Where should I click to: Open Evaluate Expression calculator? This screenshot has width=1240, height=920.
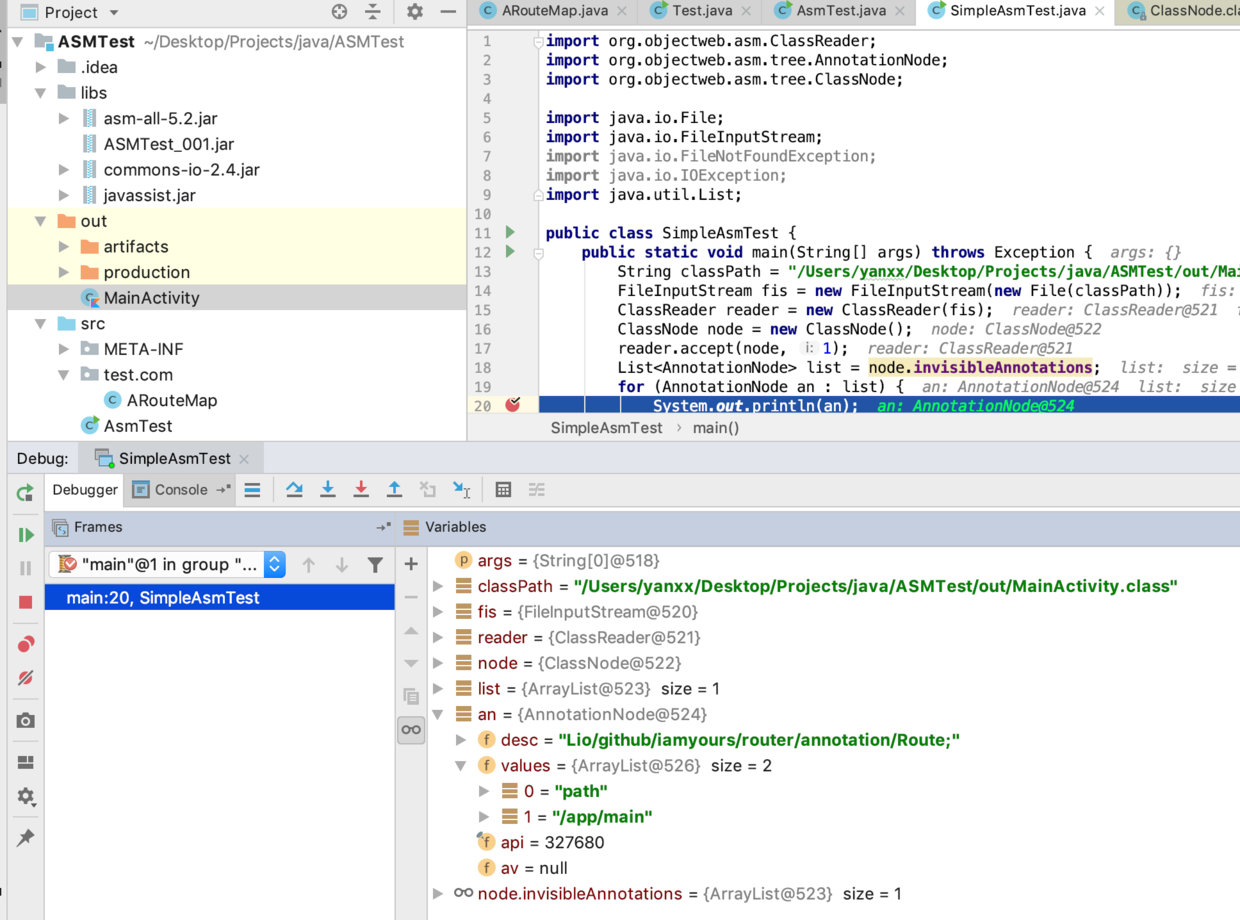point(503,490)
